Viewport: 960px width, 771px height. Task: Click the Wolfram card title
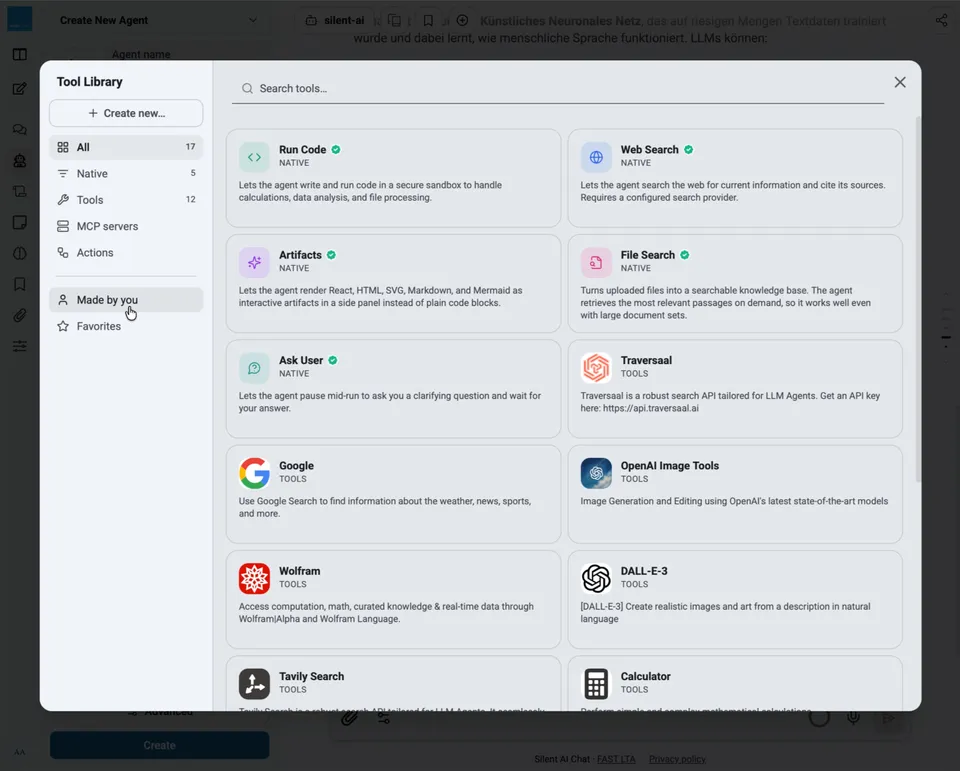[299, 571]
